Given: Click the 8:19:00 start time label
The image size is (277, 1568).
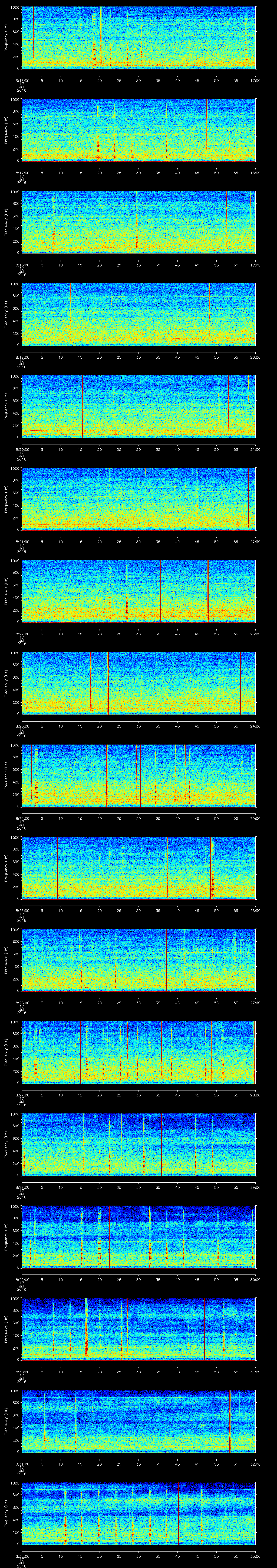Looking at the screenshot, I should click(x=22, y=357).
